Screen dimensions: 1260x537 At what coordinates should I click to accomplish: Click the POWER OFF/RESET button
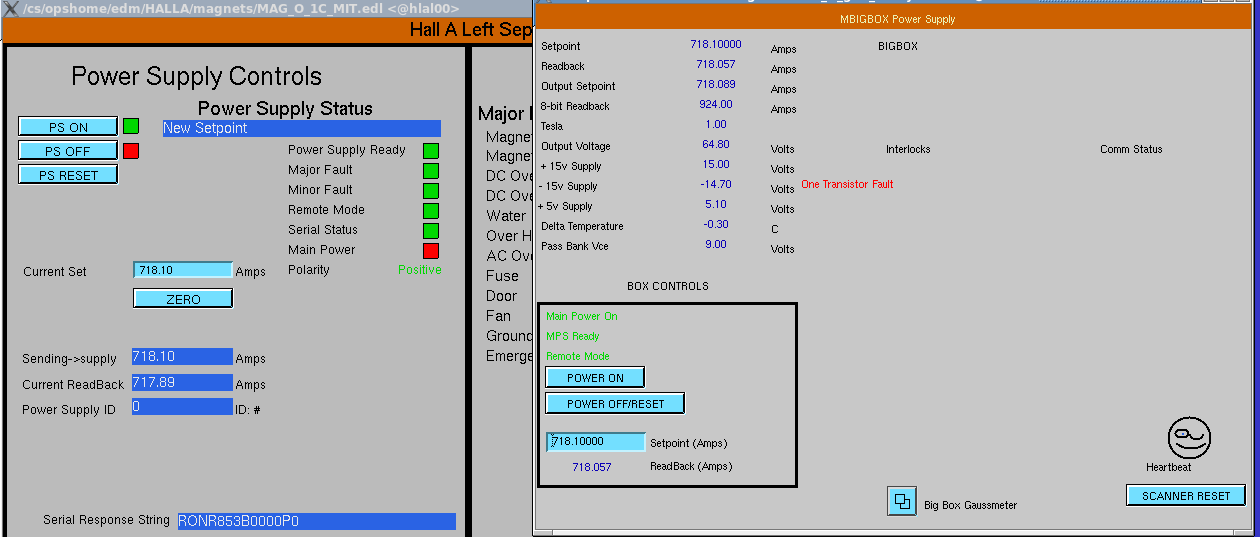615,404
